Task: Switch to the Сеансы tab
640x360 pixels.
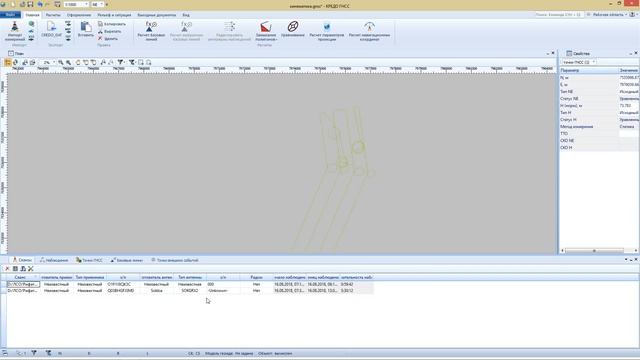Action: (22, 260)
